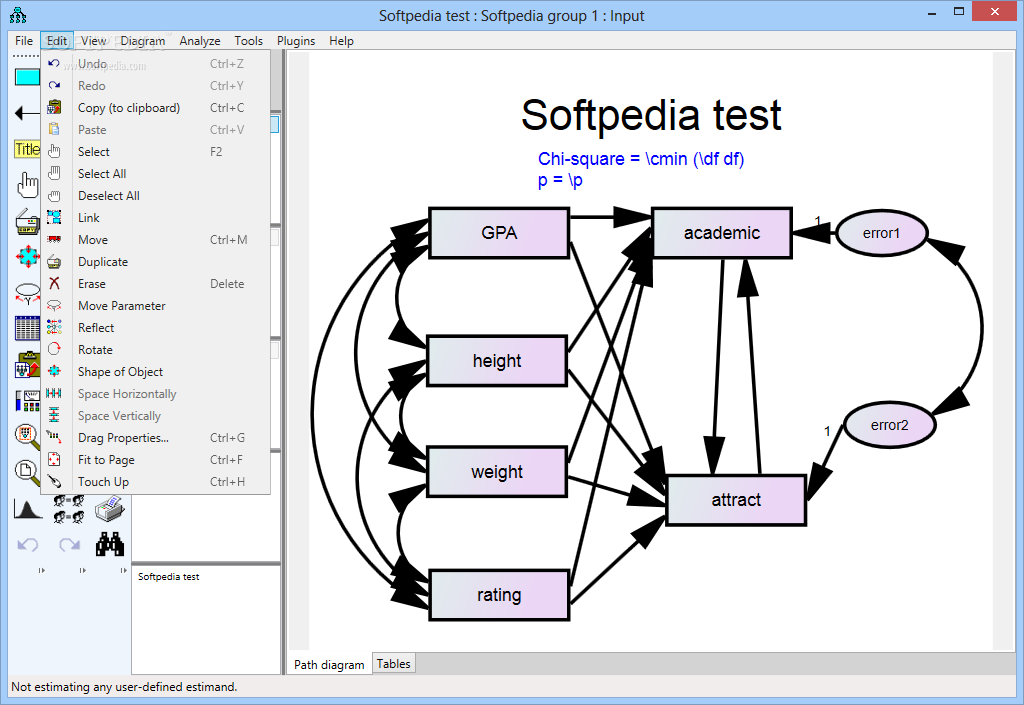Choose Copy (to clipboard) from Edit menu
1024x705 pixels.
[155, 108]
